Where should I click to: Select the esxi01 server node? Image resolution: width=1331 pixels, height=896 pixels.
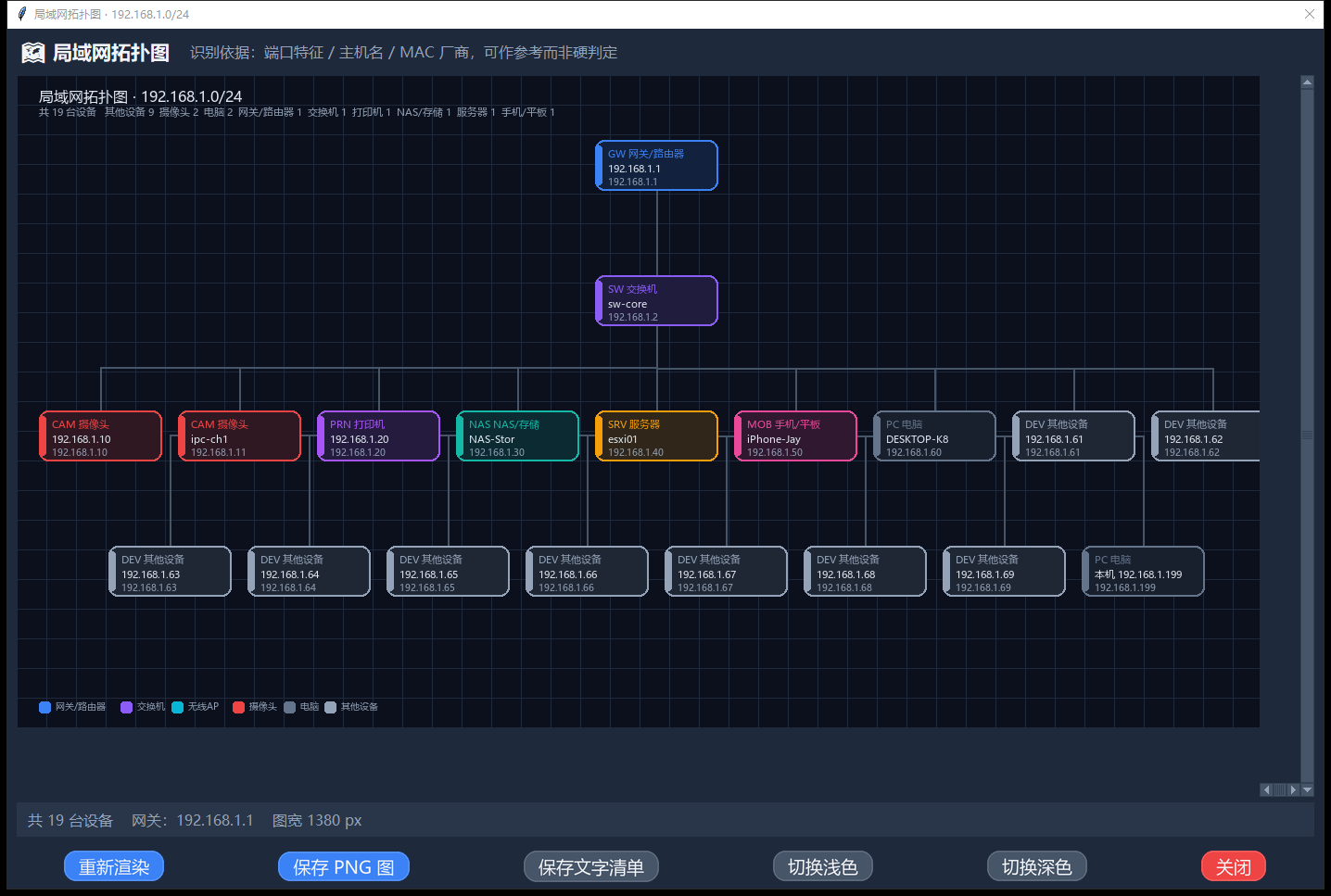pos(656,436)
